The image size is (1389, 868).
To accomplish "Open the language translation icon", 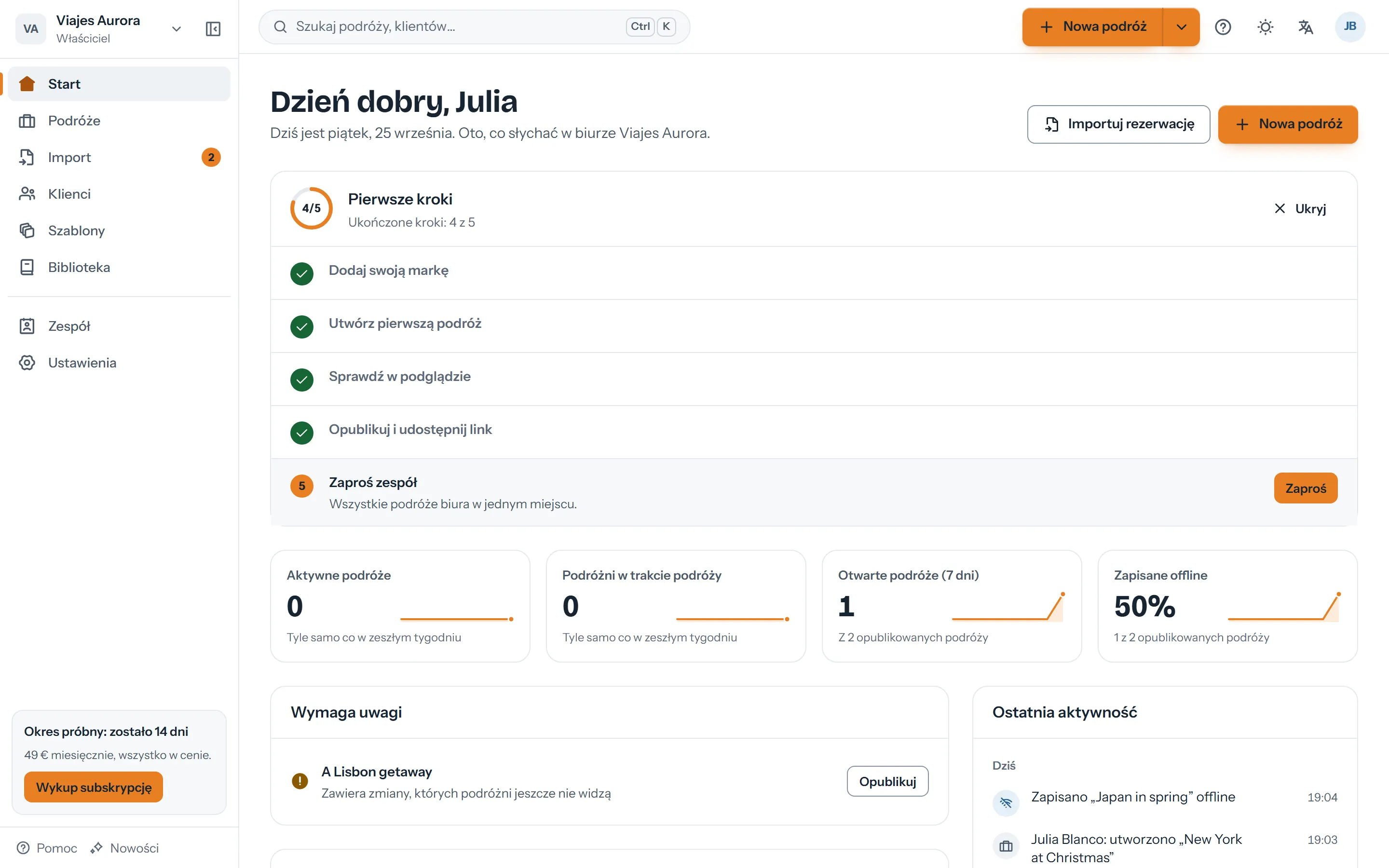I will (x=1306, y=27).
